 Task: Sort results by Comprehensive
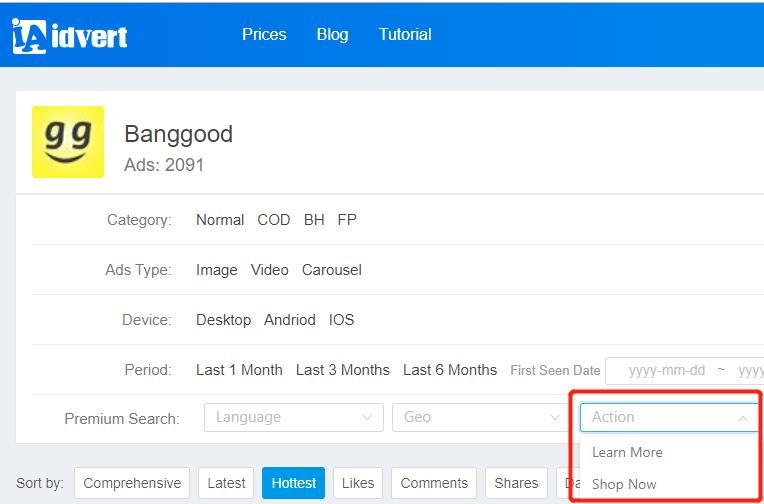[x=132, y=483]
